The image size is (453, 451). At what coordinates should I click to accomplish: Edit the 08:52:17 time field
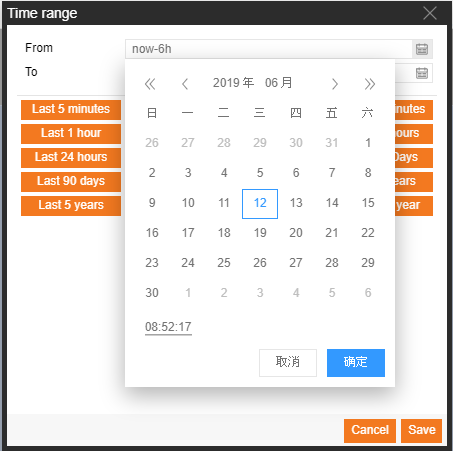[168, 327]
